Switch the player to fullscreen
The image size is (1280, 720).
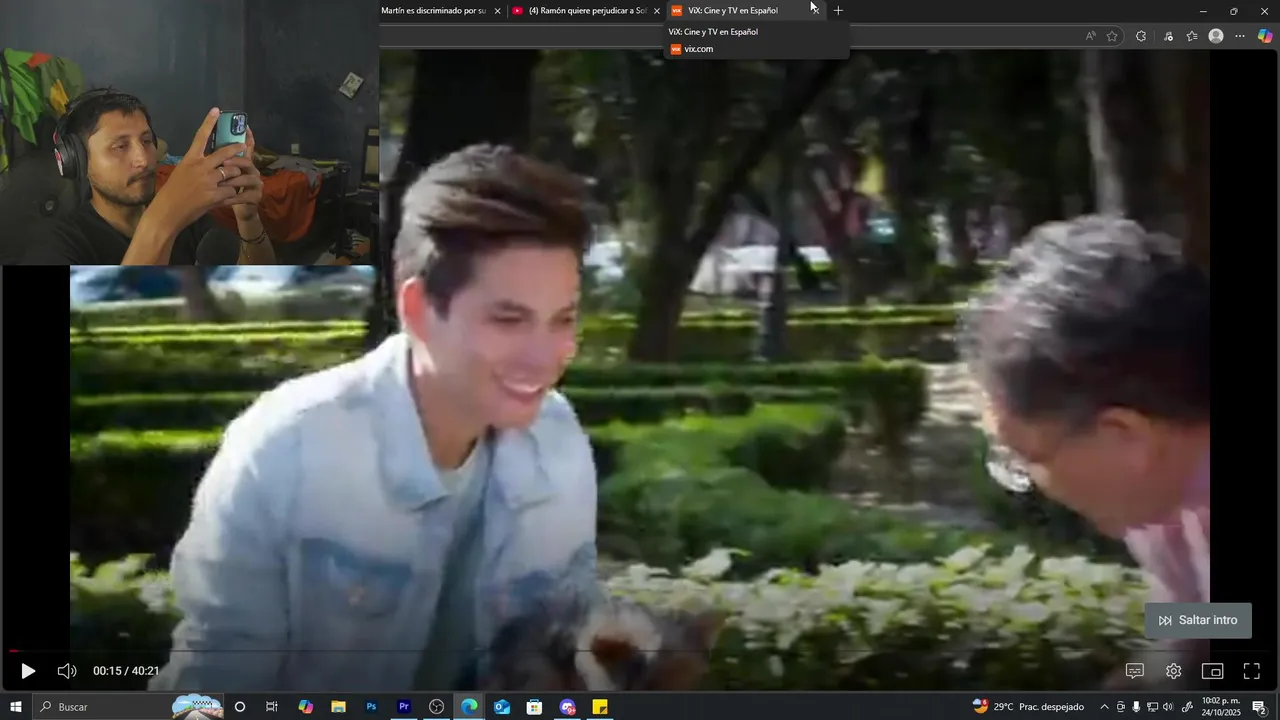pyautogui.click(x=1251, y=671)
